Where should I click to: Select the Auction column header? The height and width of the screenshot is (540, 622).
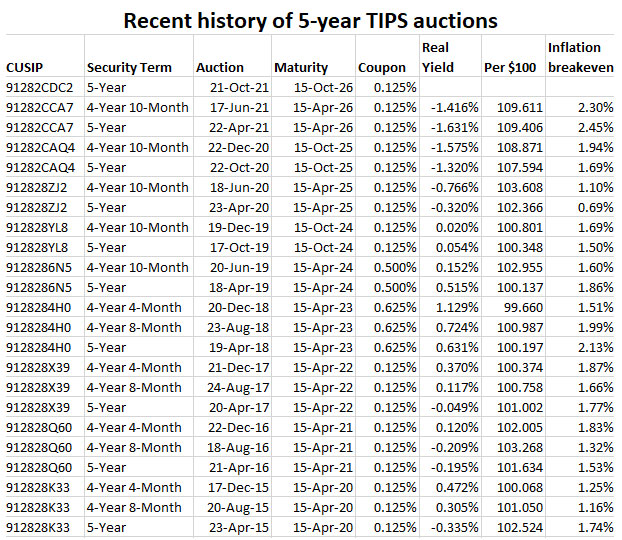(220, 67)
